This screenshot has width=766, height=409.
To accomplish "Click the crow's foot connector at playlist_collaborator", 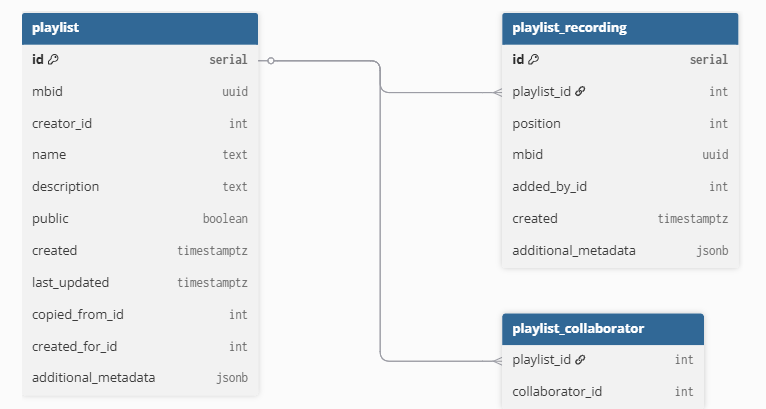I will point(496,360).
